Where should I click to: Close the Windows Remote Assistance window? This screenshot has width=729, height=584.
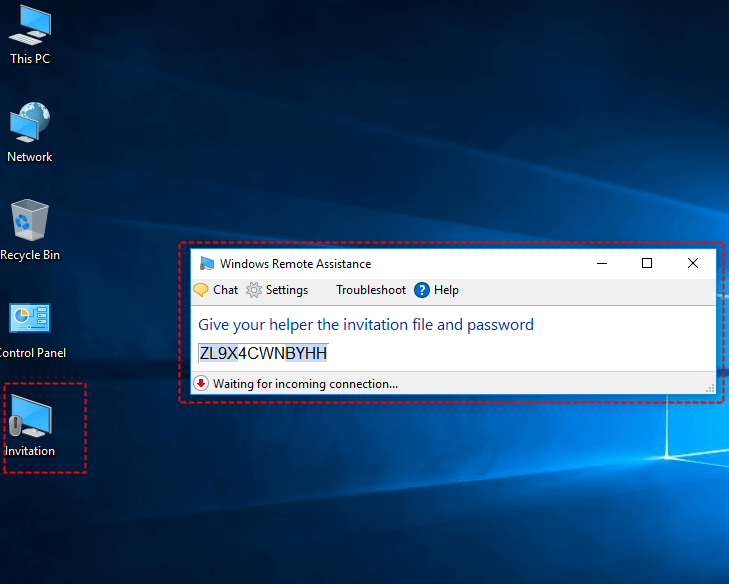[x=693, y=263]
